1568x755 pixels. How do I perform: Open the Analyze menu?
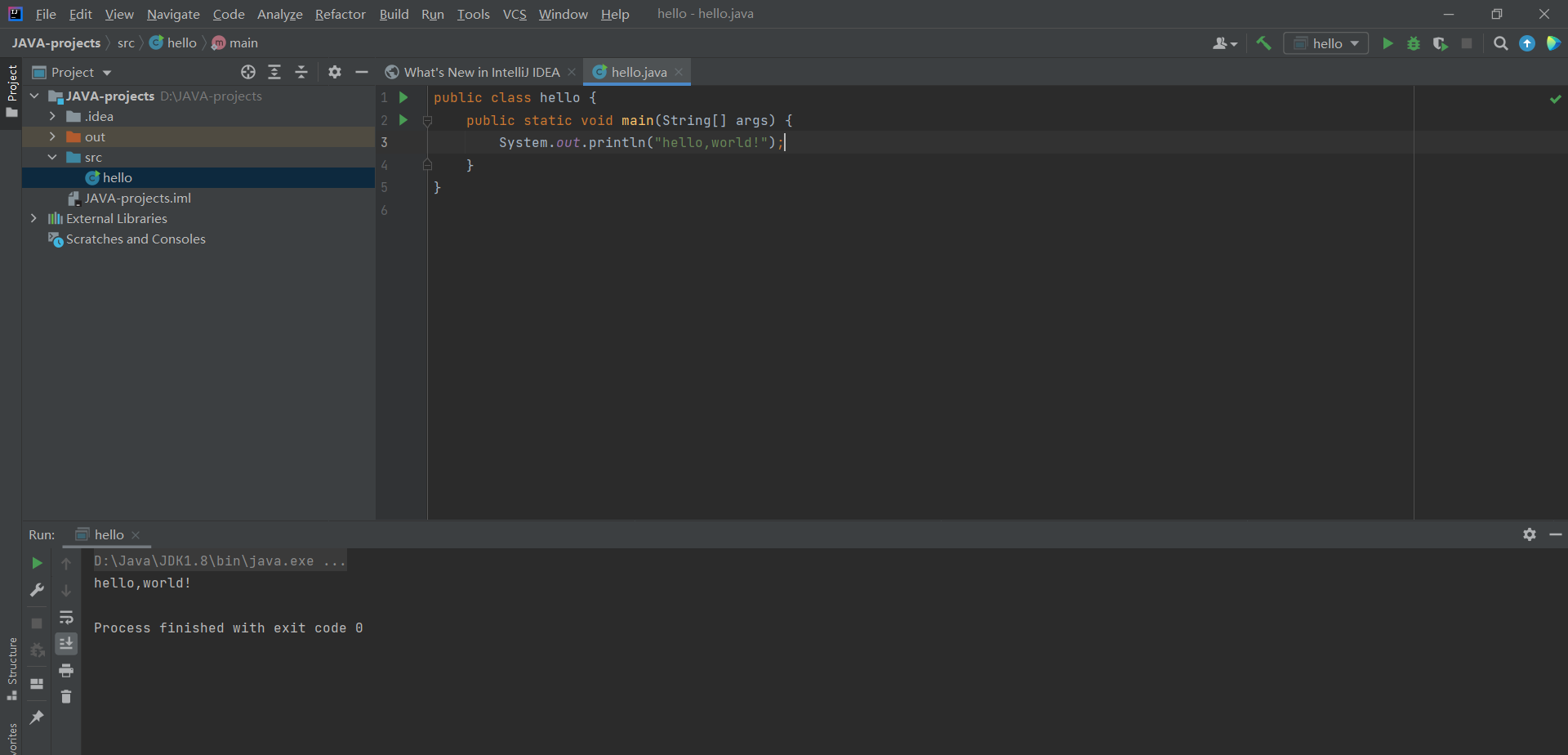click(x=279, y=14)
